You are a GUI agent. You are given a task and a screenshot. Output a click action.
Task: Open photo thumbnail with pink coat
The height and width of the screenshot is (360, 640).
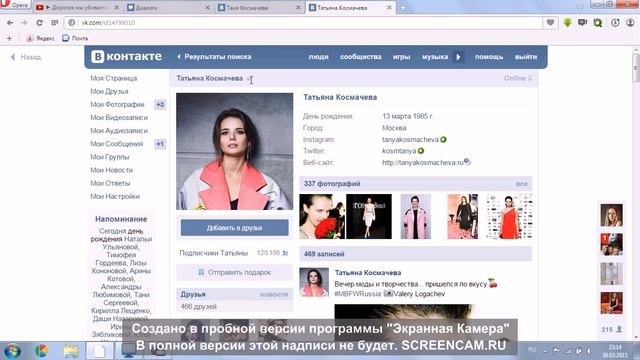pos(416,216)
